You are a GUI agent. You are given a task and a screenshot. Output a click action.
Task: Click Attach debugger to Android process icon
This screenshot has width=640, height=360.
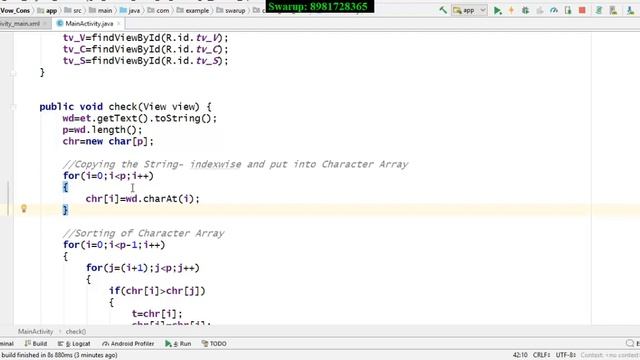click(x=568, y=11)
